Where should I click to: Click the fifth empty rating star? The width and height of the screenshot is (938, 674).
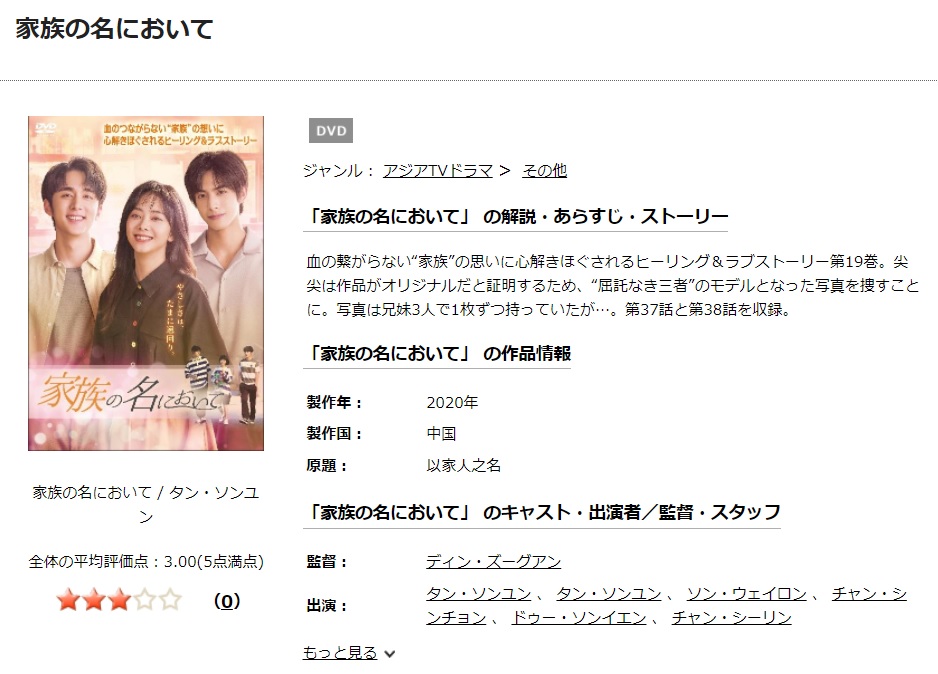171,600
